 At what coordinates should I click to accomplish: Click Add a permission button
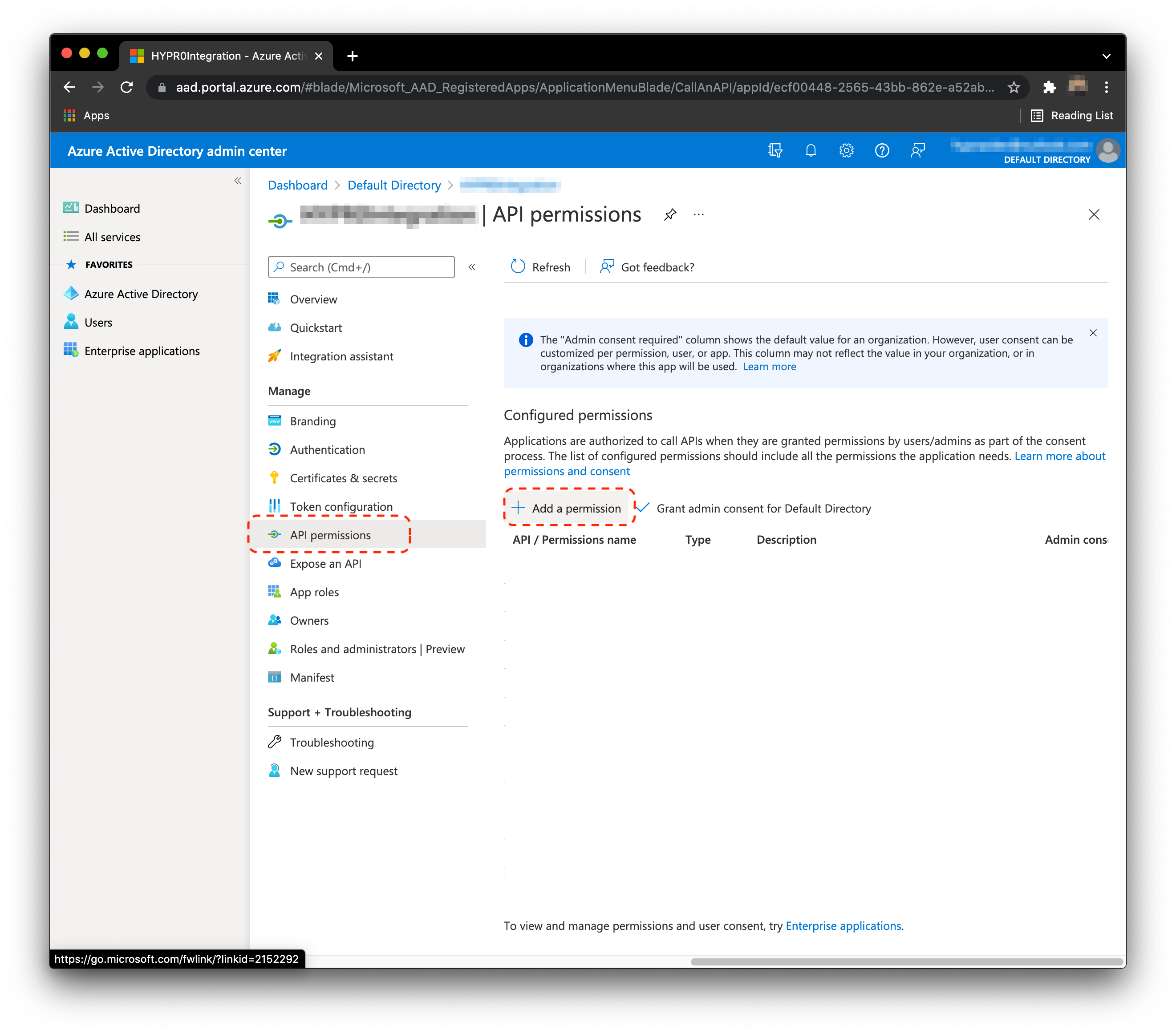coord(568,509)
